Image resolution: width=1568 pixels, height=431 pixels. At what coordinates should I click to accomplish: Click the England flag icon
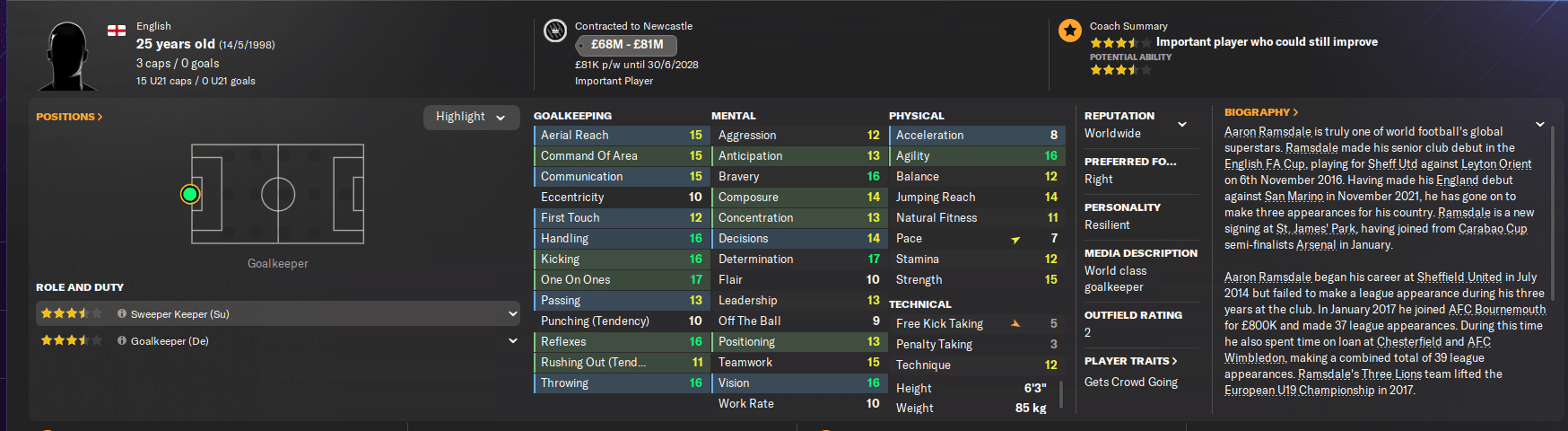click(x=117, y=31)
